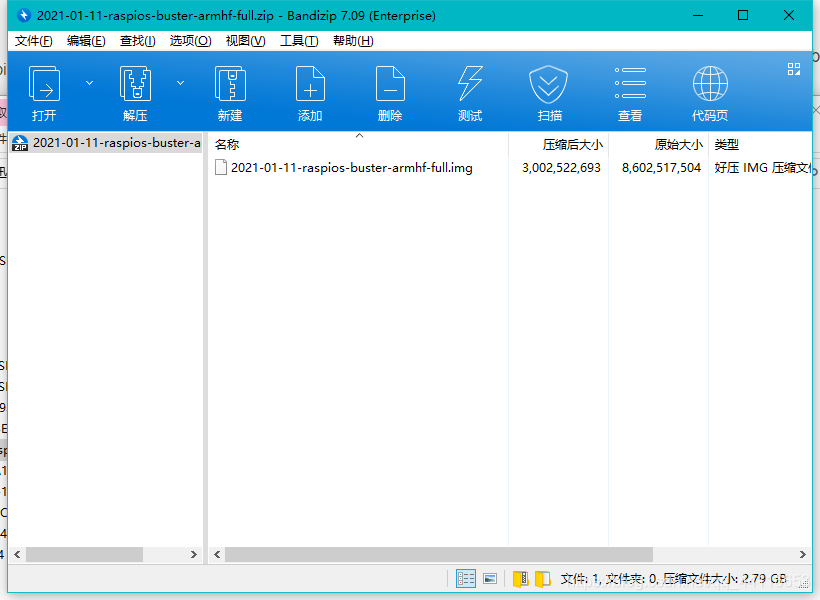Click the yellow open folder status icon
Image resolution: width=820 pixels, height=600 pixels.
[x=543, y=579]
